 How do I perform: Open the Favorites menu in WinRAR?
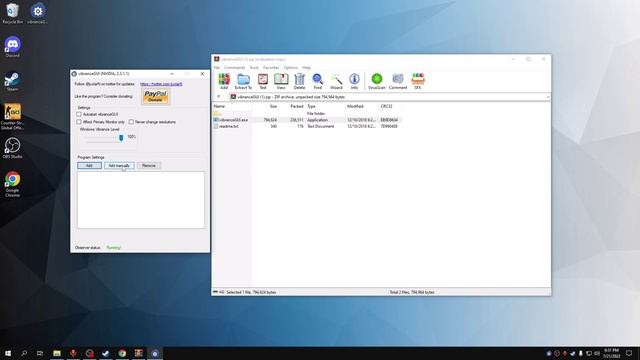(271, 67)
